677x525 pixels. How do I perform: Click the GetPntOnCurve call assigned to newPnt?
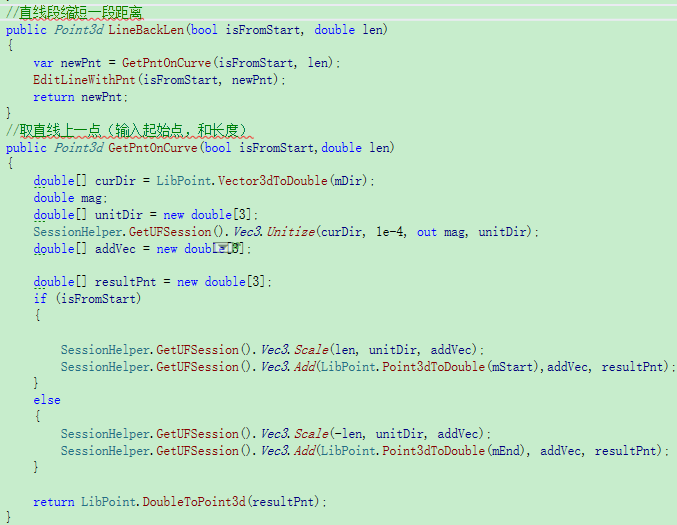point(166,63)
